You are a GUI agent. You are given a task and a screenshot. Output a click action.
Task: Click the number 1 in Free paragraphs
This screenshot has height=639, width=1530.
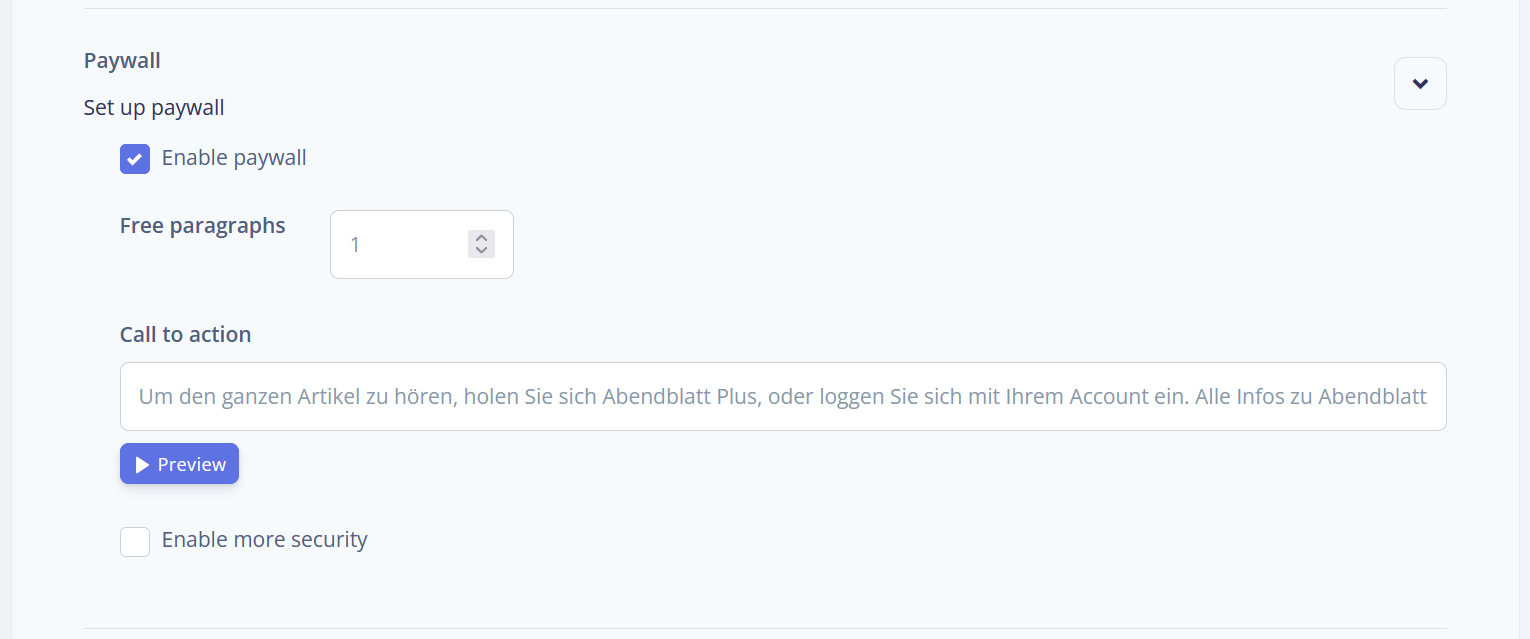[x=355, y=244]
